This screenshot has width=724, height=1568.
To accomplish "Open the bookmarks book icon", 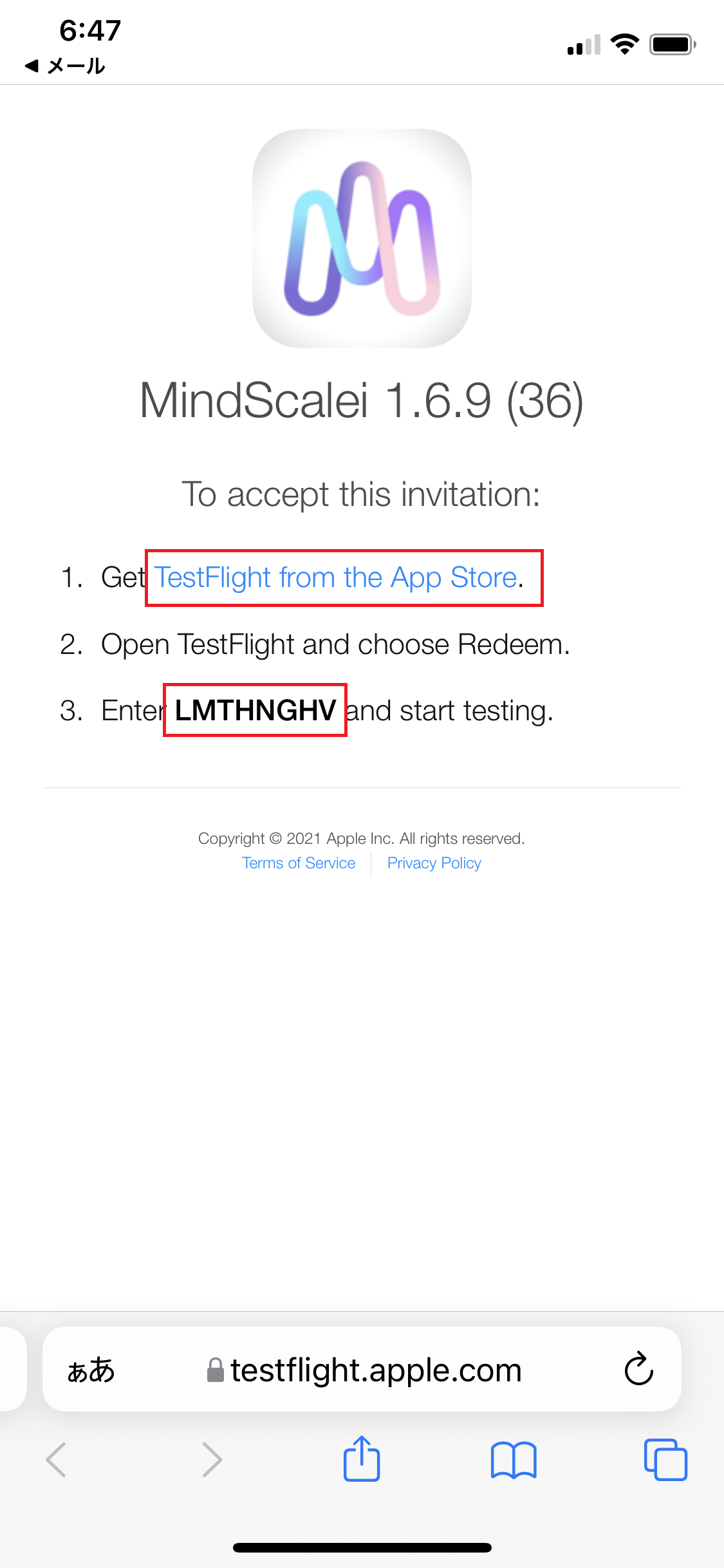I will (514, 1460).
